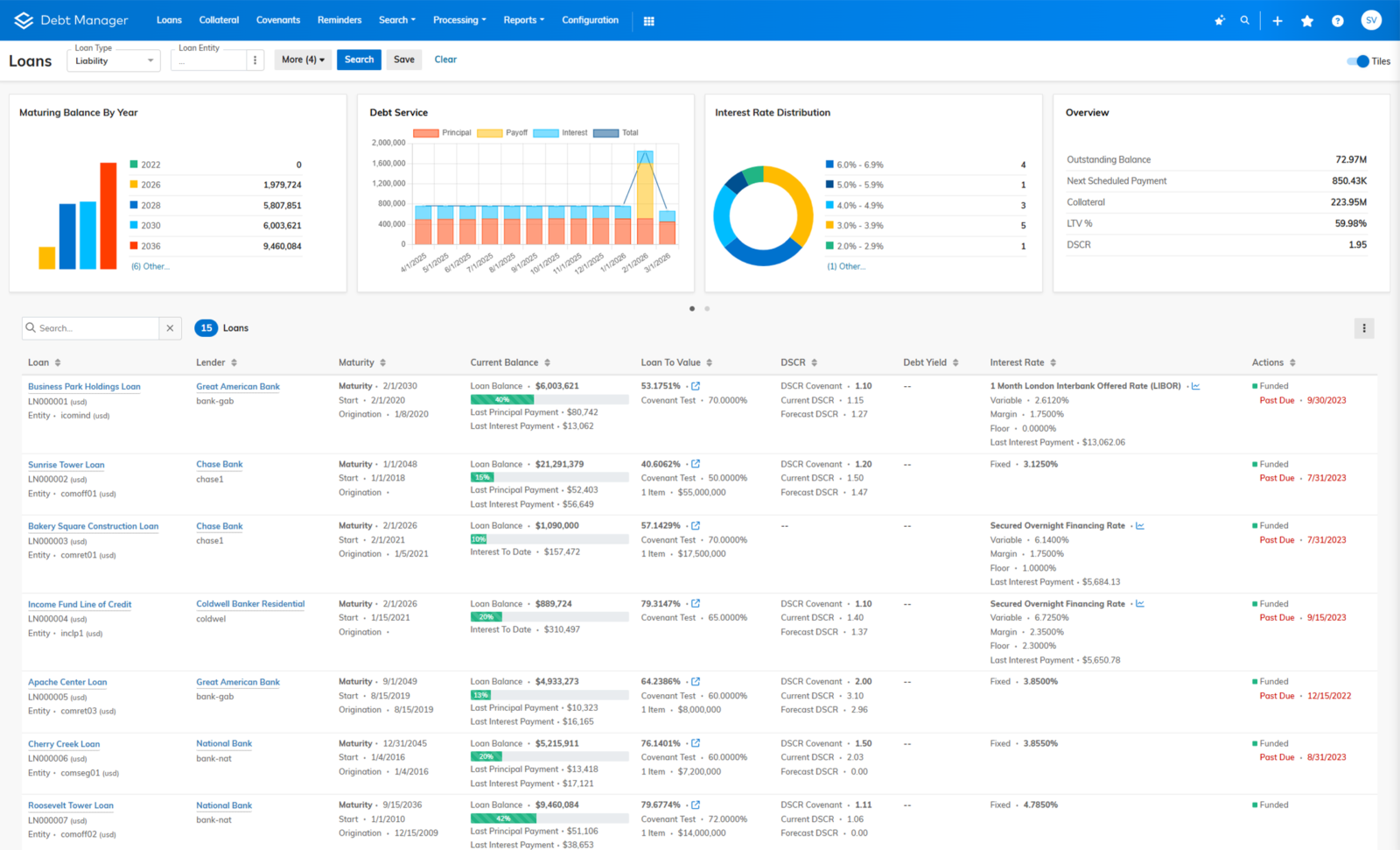Screen dimensions: 1400x850
Task: Expand the More (4) filters dropdown
Action: coord(303,60)
